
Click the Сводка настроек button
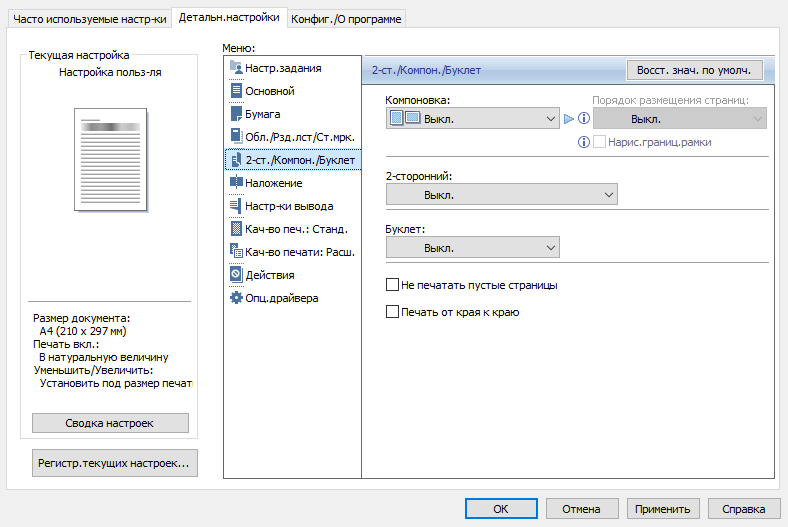(110, 423)
